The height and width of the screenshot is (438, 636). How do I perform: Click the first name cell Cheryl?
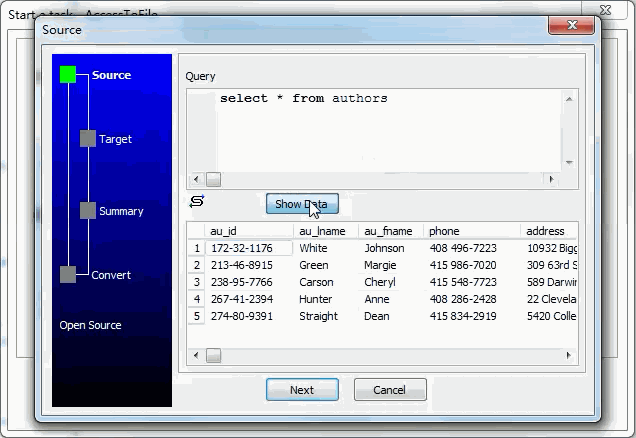[x=391, y=282]
